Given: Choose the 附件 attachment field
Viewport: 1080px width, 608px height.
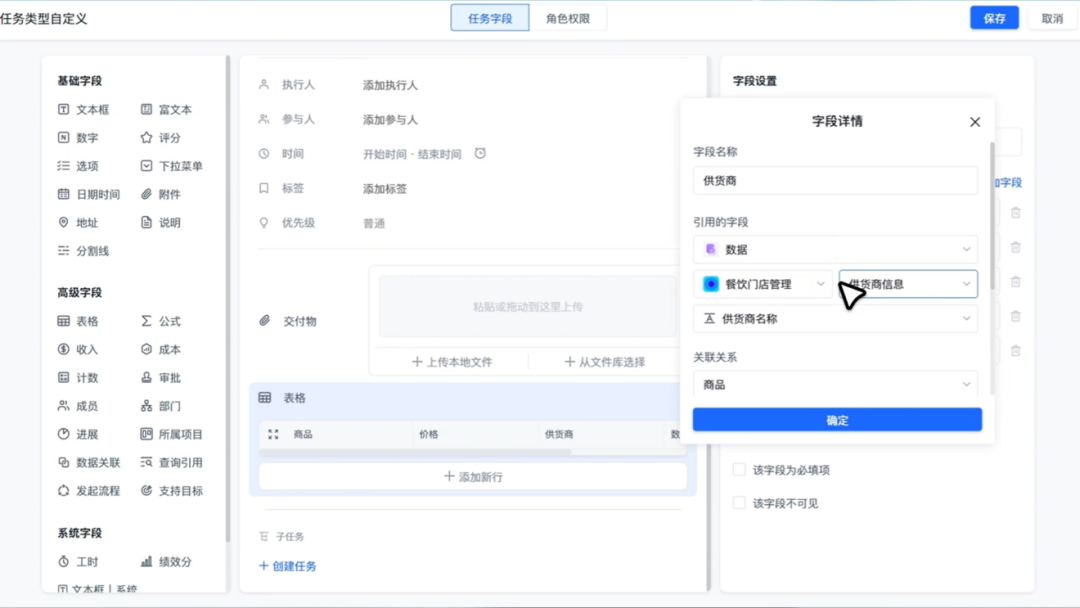Looking at the screenshot, I should point(160,194).
